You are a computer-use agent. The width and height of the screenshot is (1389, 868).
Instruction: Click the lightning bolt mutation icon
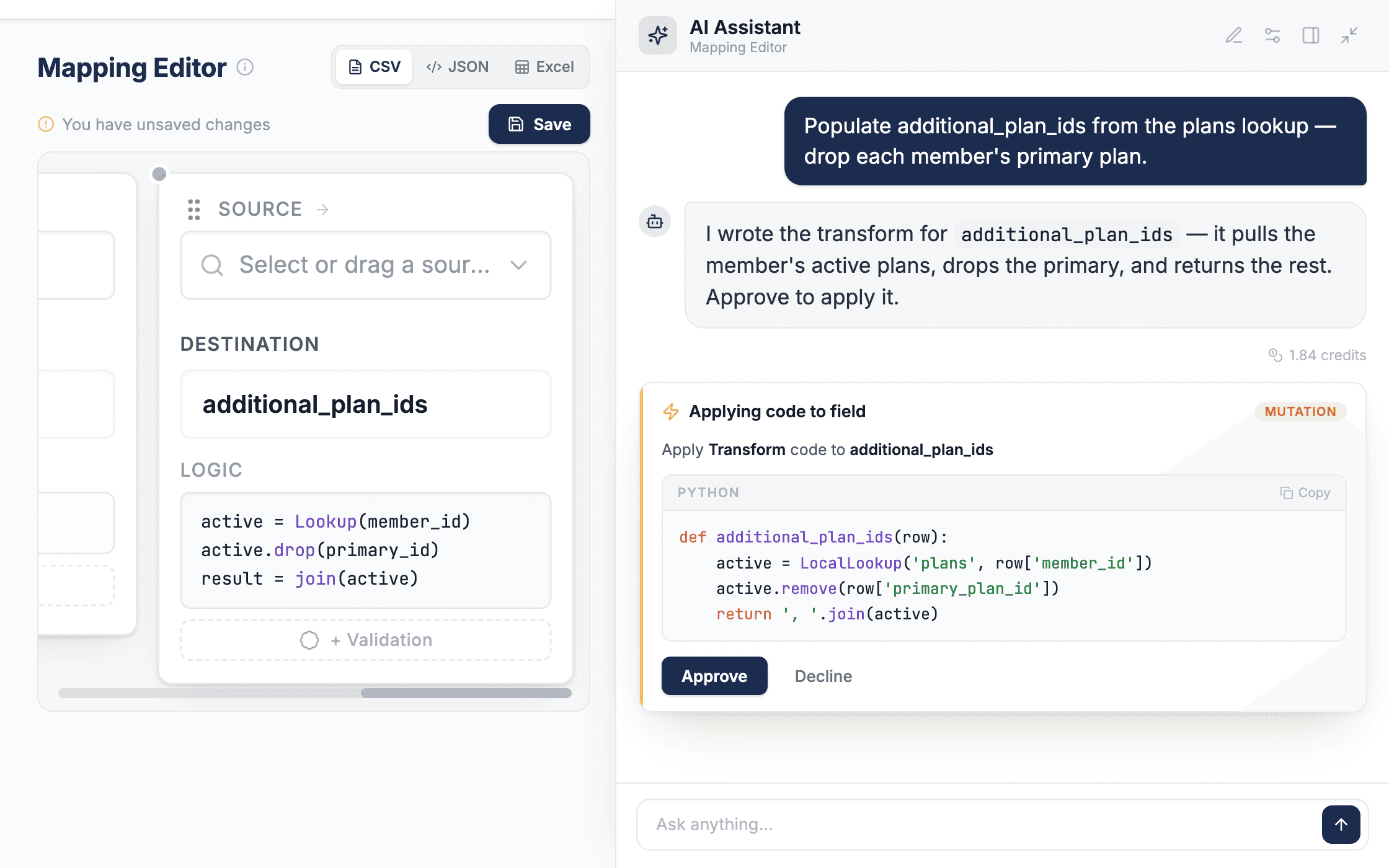(671, 411)
